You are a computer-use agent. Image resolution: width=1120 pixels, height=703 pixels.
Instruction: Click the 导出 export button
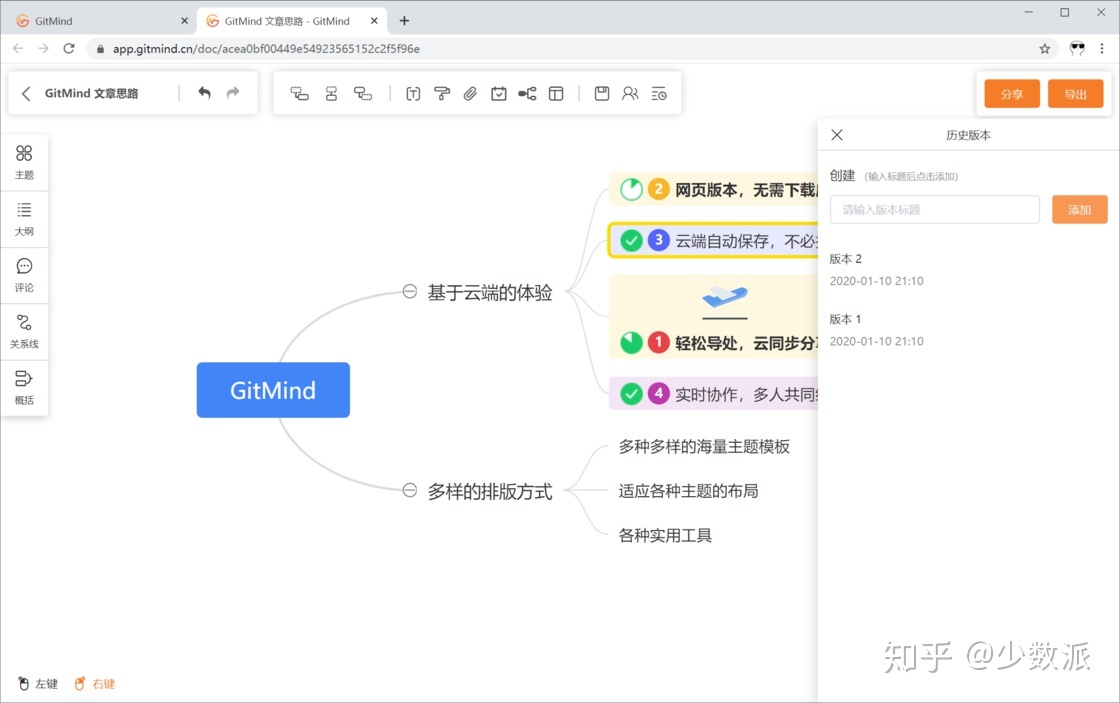[1075, 94]
